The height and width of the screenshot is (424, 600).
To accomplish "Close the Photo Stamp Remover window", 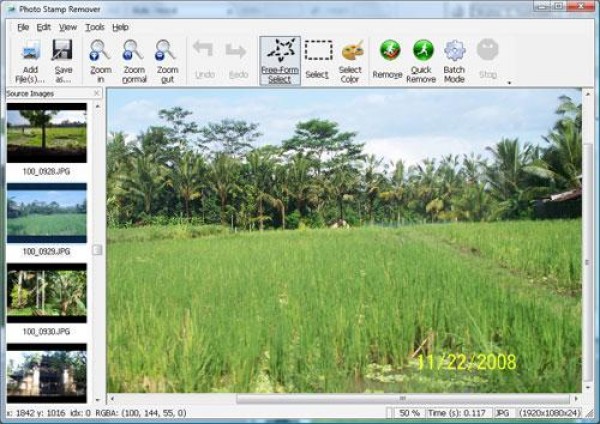I will pyautogui.click(x=582, y=6).
